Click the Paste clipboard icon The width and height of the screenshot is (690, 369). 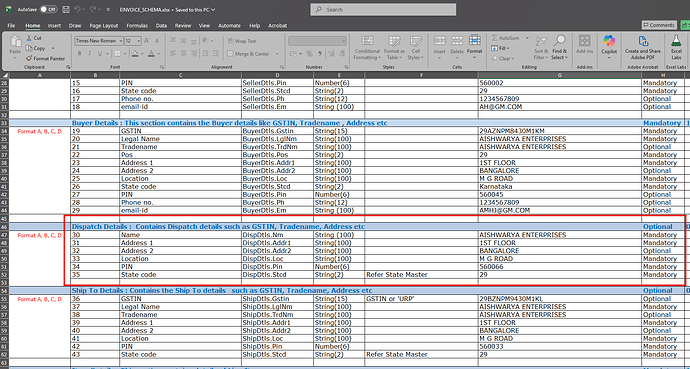15,42
